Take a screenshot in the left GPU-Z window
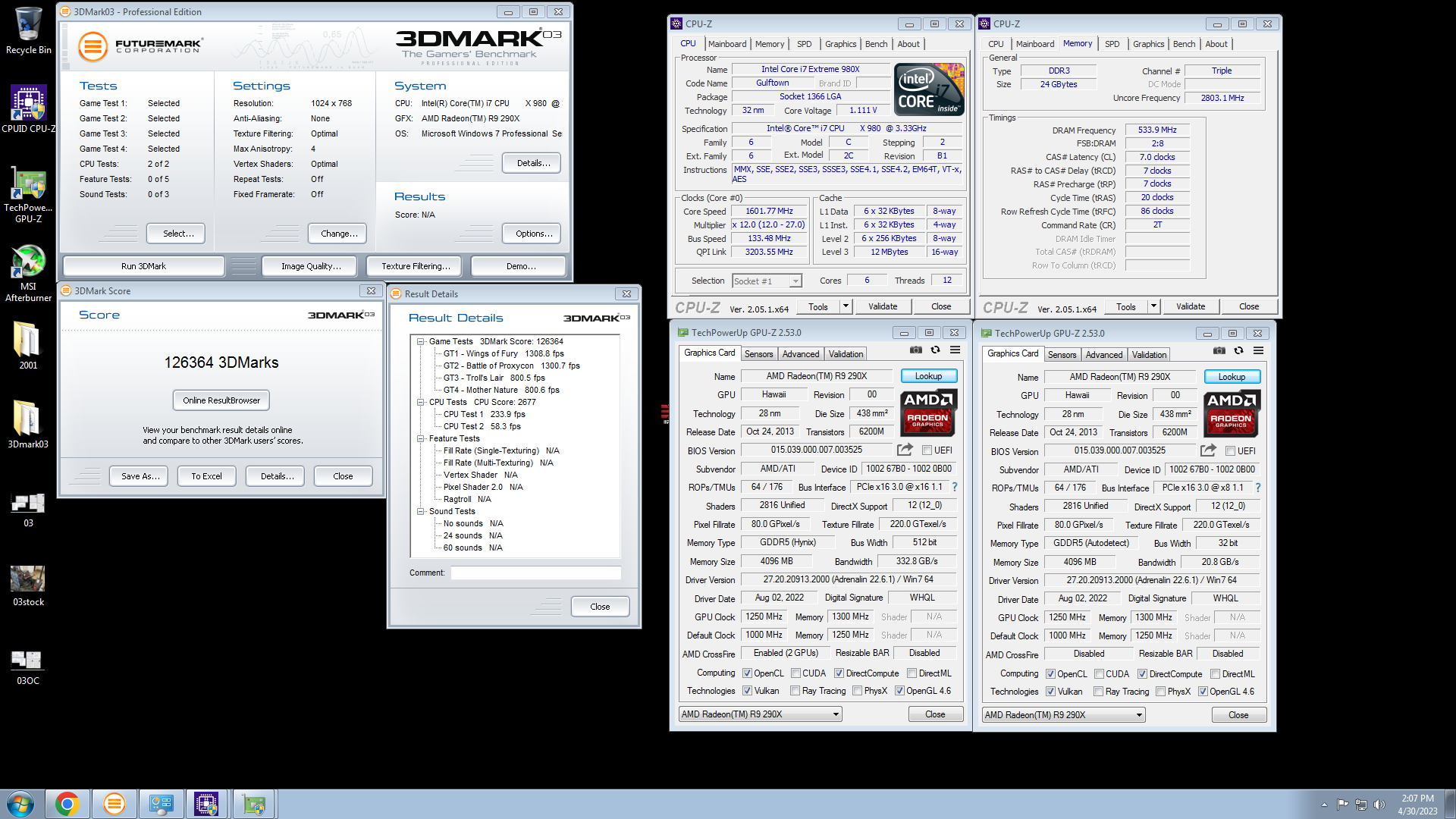The image size is (1456, 819). pyautogui.click(x=916, y=350)
